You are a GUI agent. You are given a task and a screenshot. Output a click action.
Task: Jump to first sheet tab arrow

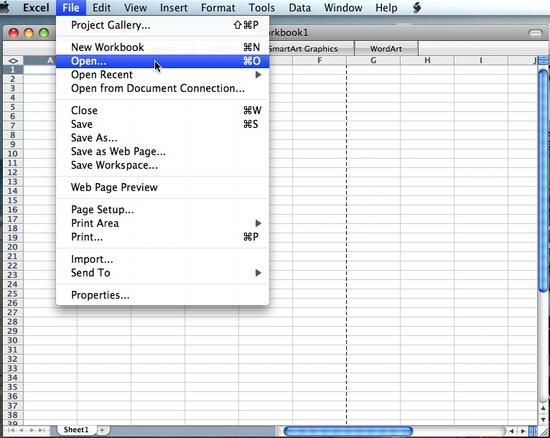[x=11, y=430]
